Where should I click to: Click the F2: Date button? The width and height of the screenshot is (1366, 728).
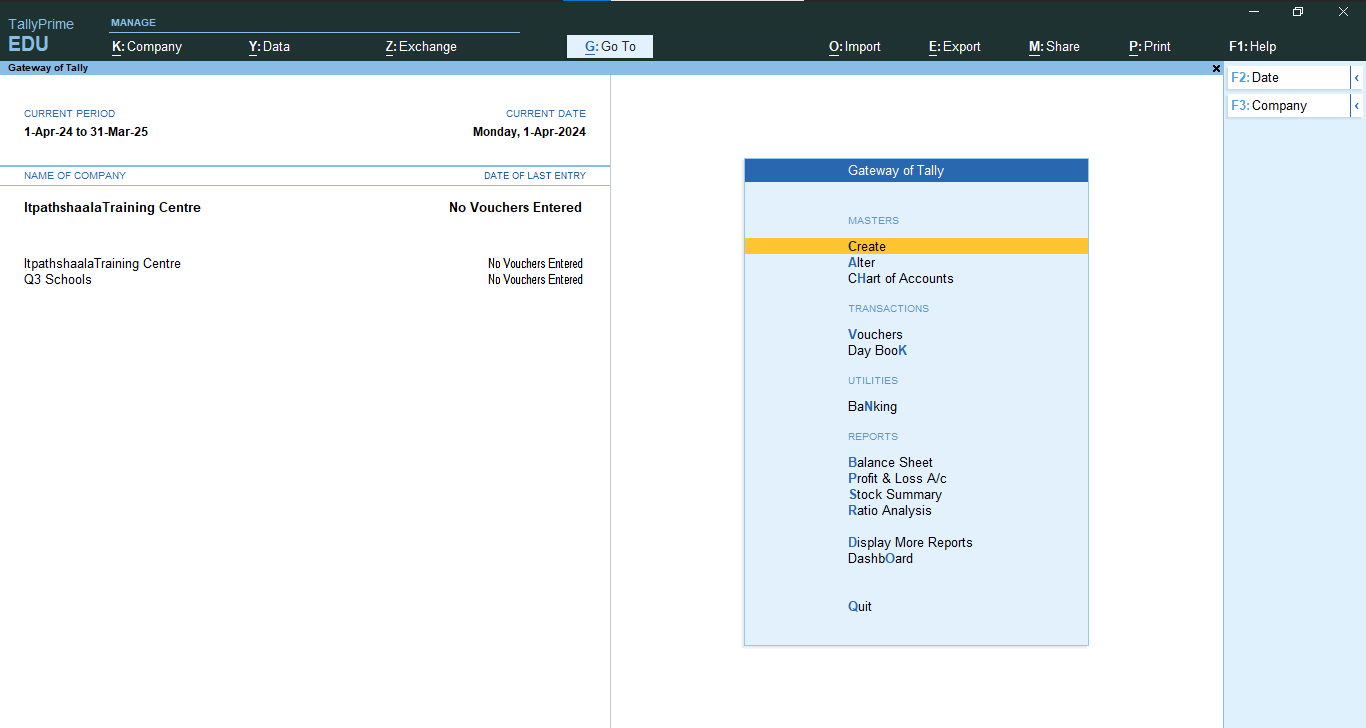1288,77
